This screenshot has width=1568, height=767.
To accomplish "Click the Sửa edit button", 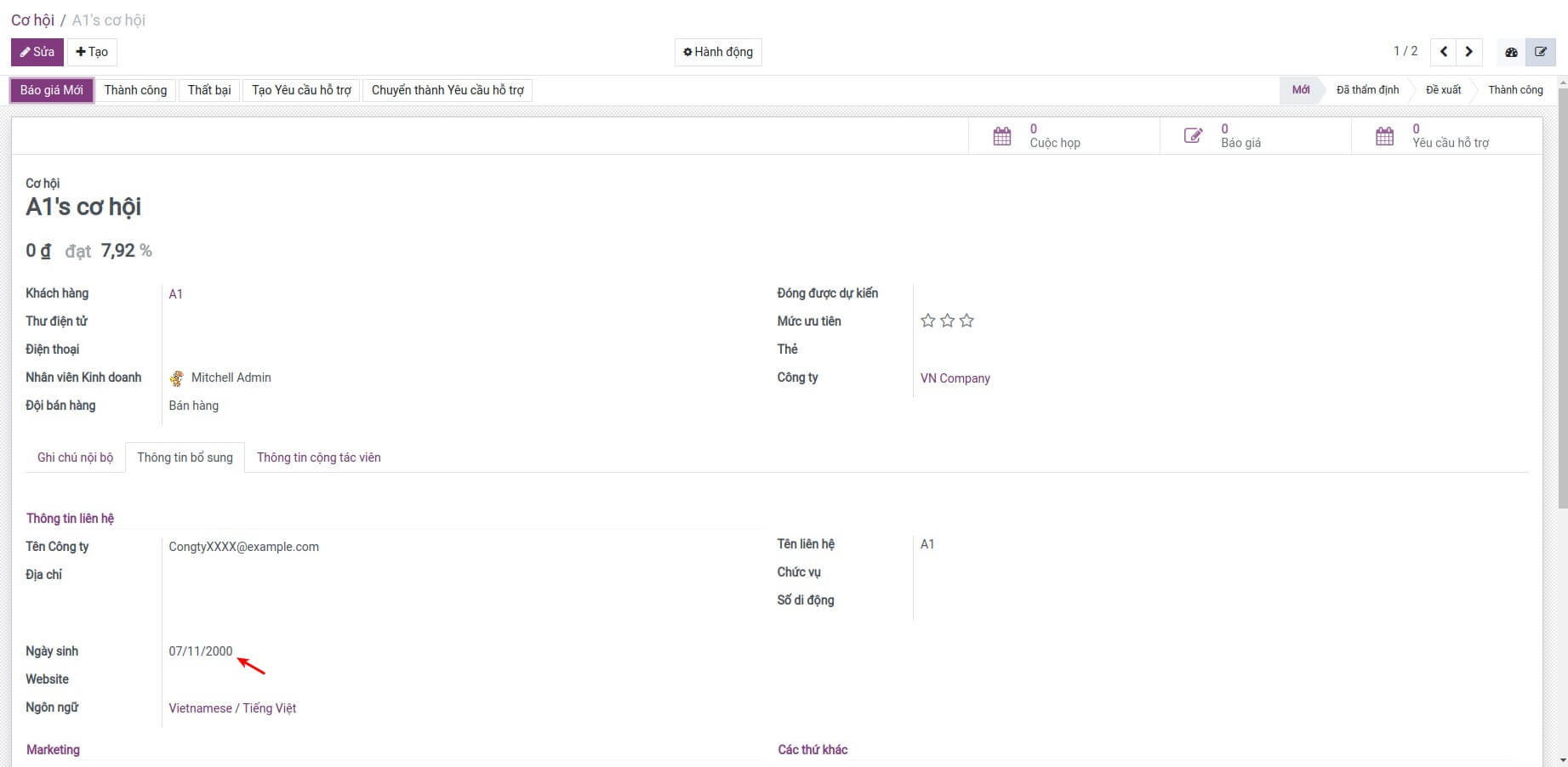I will click(37, 52).
